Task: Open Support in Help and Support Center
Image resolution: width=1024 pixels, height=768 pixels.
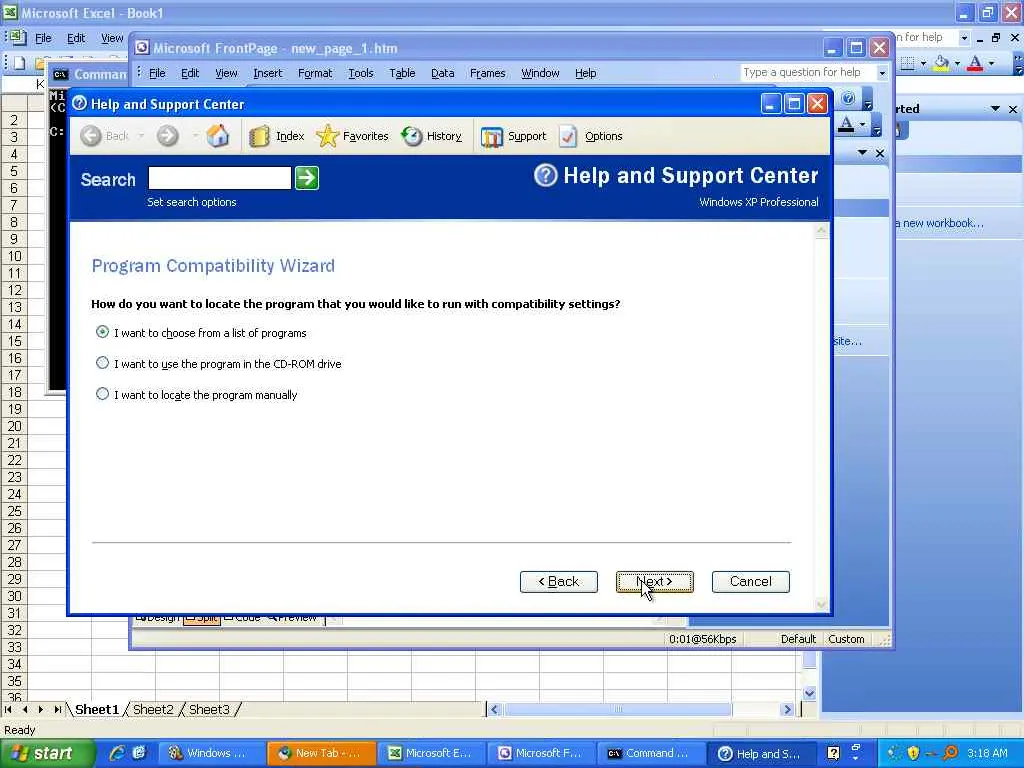Action: pos(513,136)
